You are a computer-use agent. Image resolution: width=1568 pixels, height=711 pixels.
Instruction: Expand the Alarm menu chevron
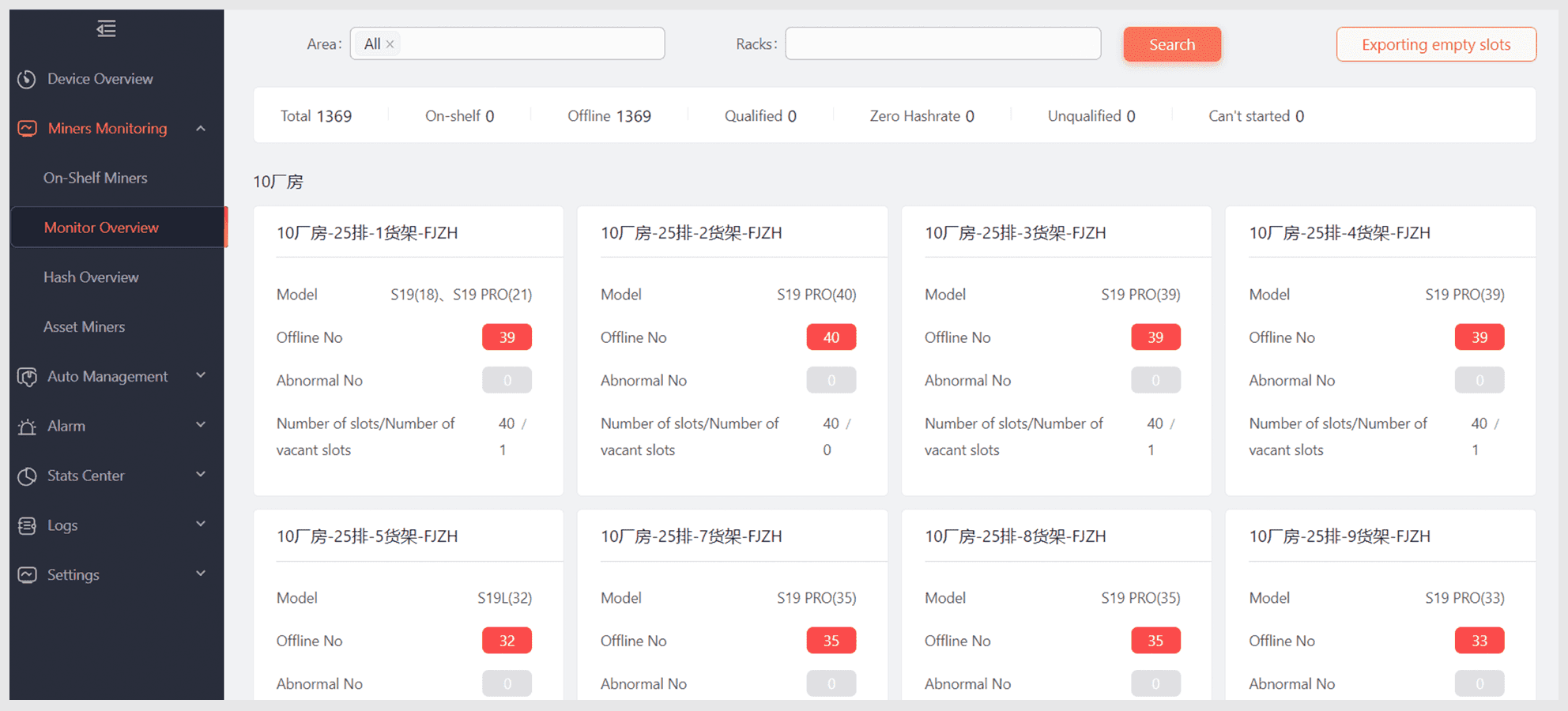(201, 426)
